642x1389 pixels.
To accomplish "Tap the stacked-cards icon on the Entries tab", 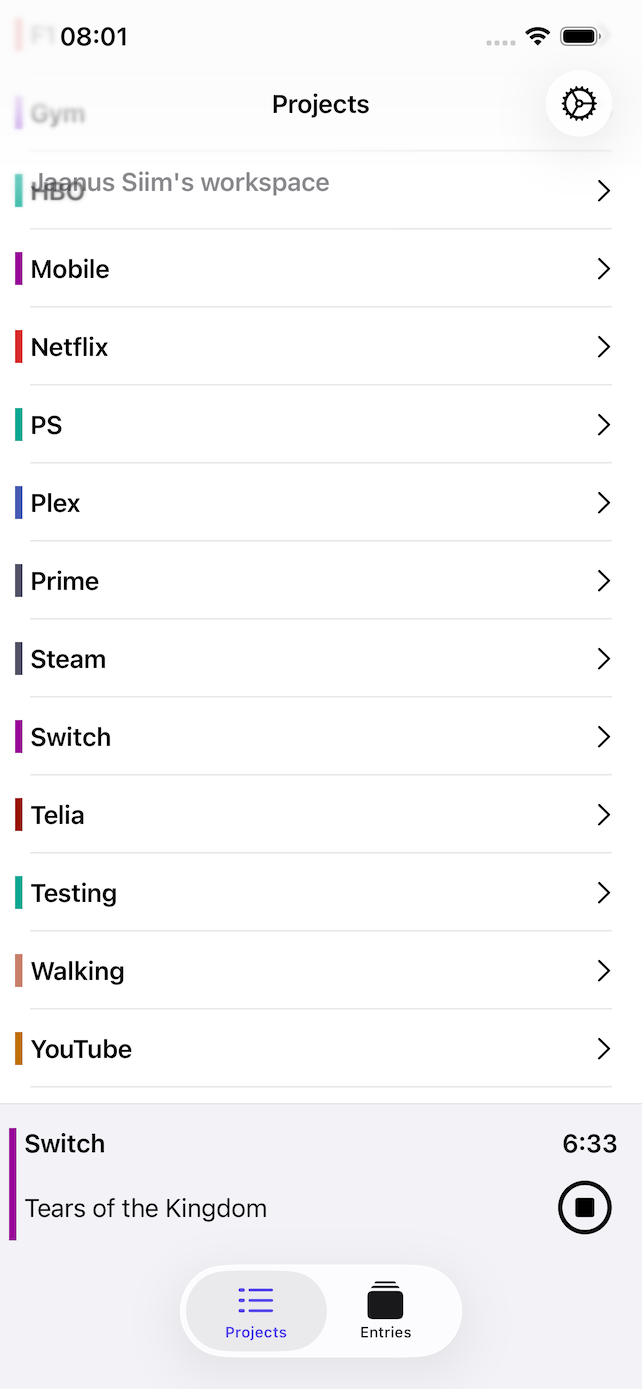I will [385, 1297].
